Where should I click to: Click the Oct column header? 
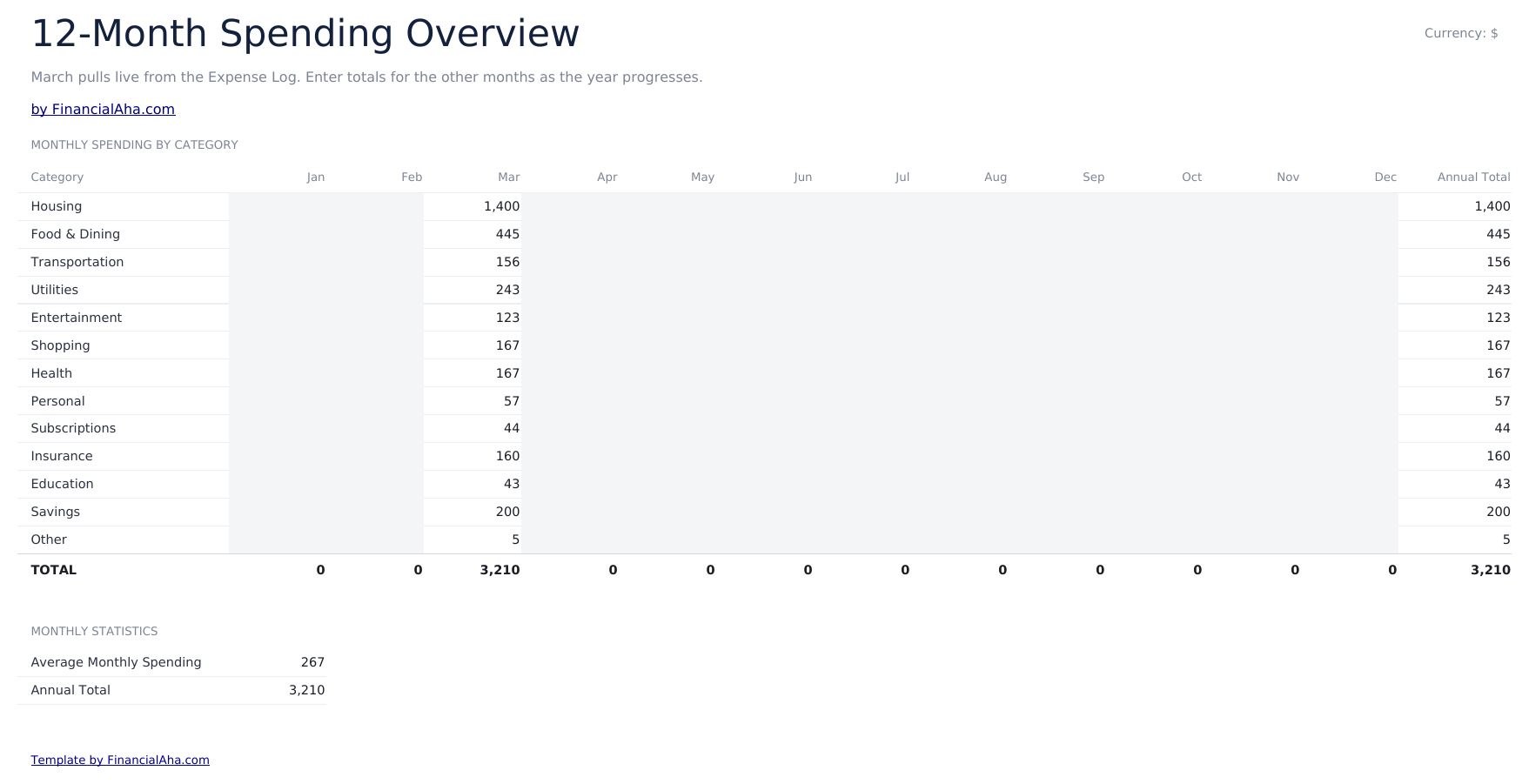coord(1192,177)
